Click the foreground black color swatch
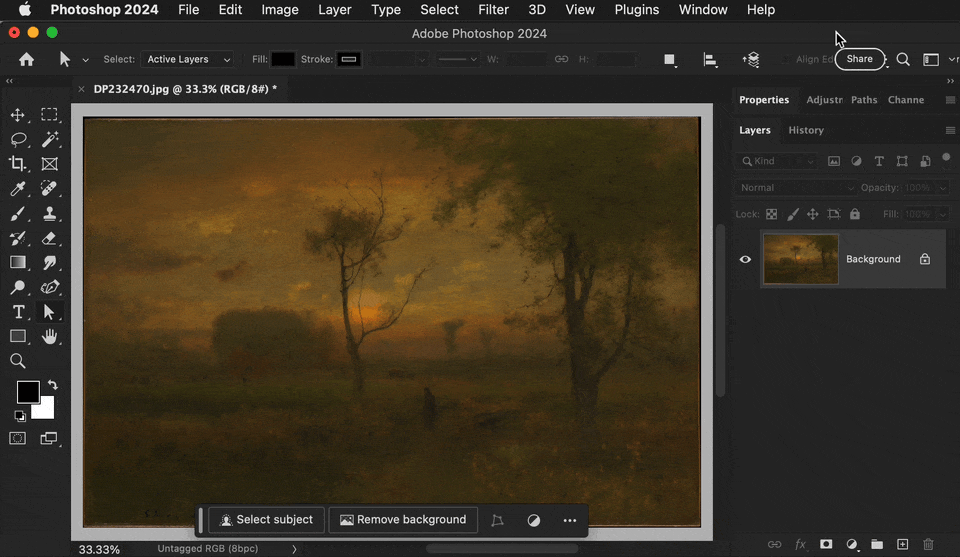The height and width of the screenshot is (557, 960). (28, 392)
